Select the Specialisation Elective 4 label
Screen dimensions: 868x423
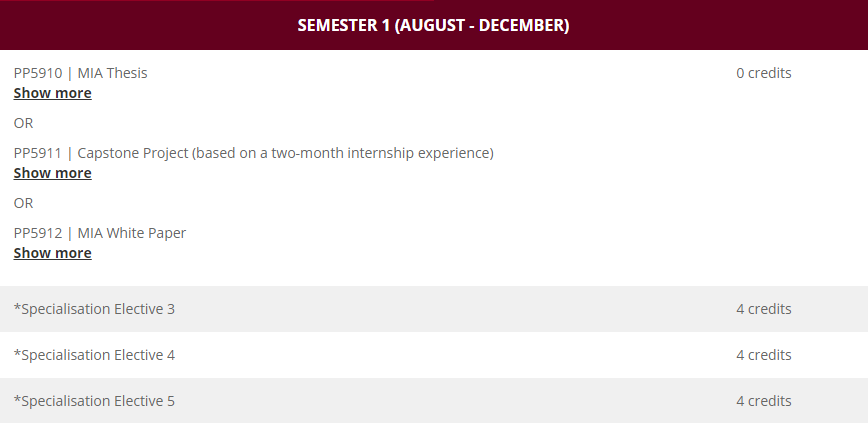[x=98, y=355]
